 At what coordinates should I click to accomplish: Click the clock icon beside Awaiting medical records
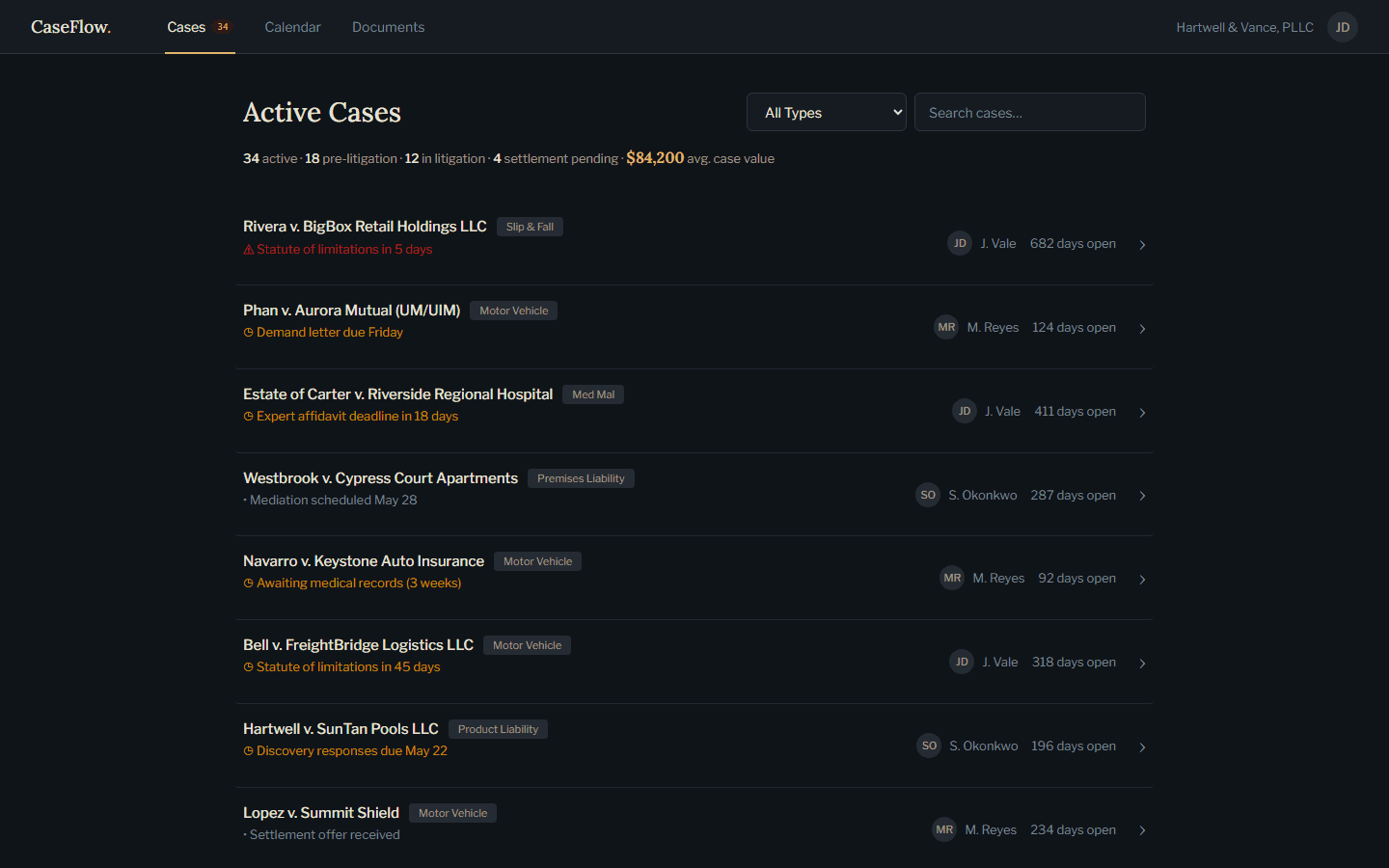point(248,583)
